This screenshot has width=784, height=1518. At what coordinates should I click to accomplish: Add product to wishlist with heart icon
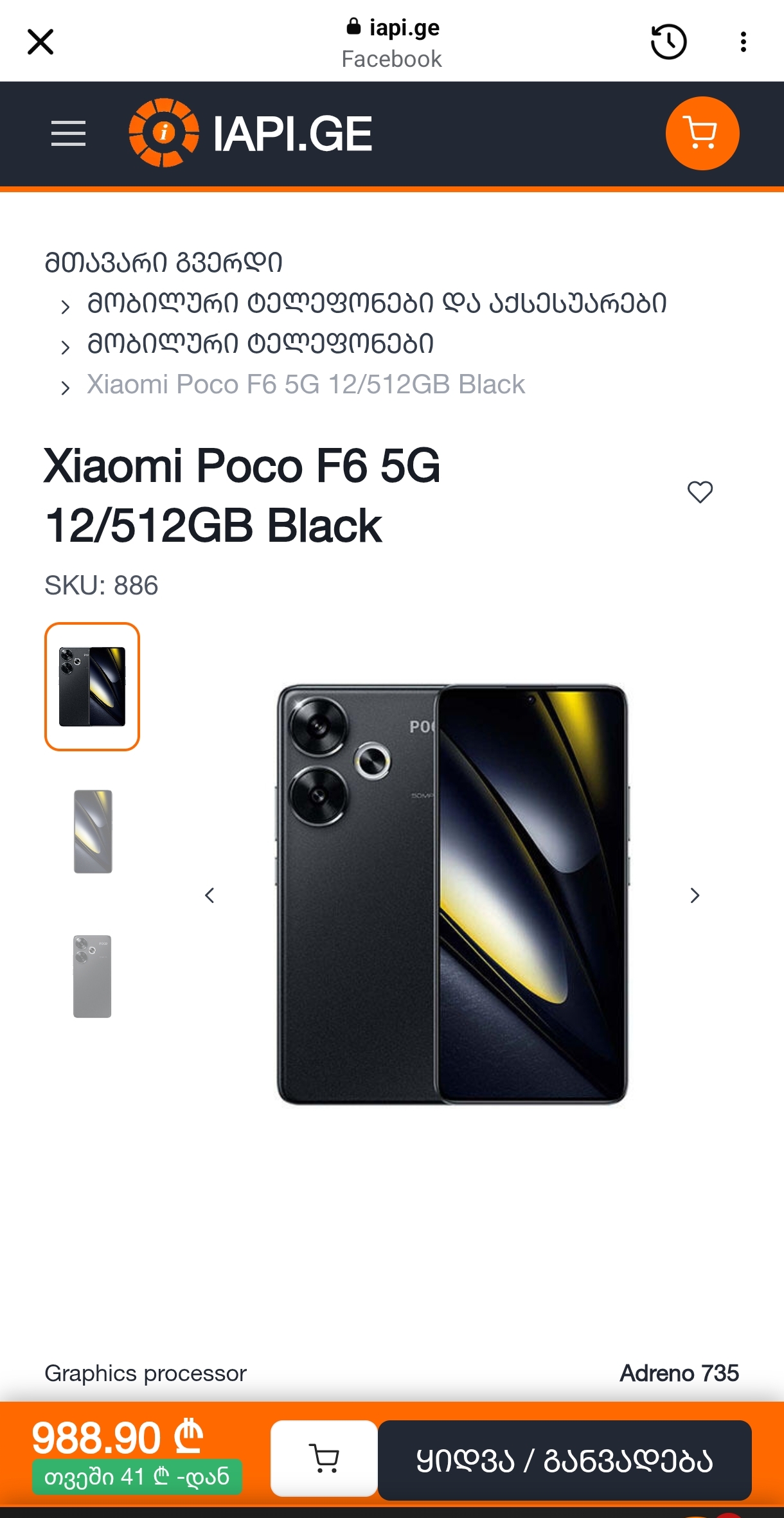tap(700, 492)
